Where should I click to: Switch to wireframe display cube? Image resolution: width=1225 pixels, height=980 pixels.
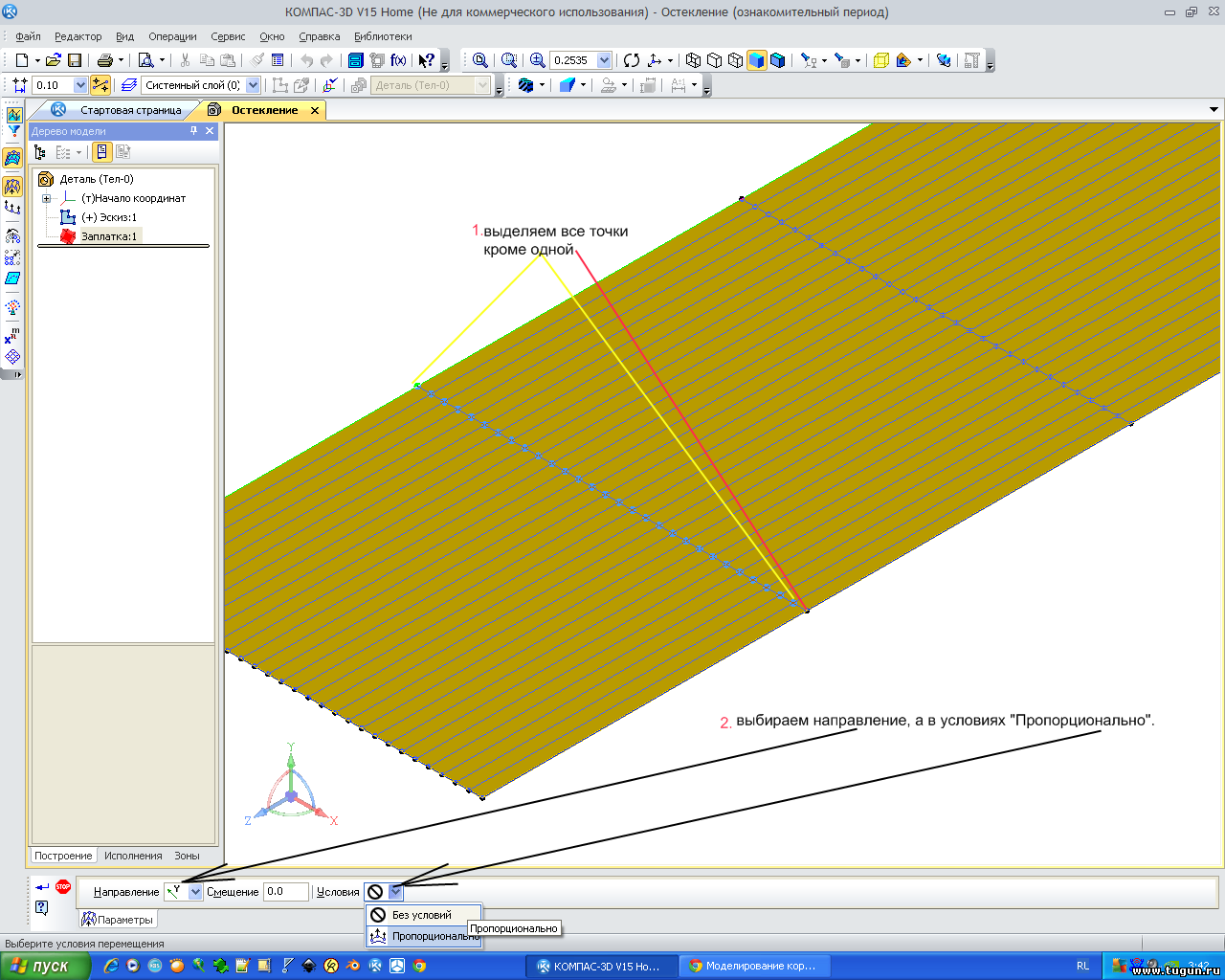[694, 60]
